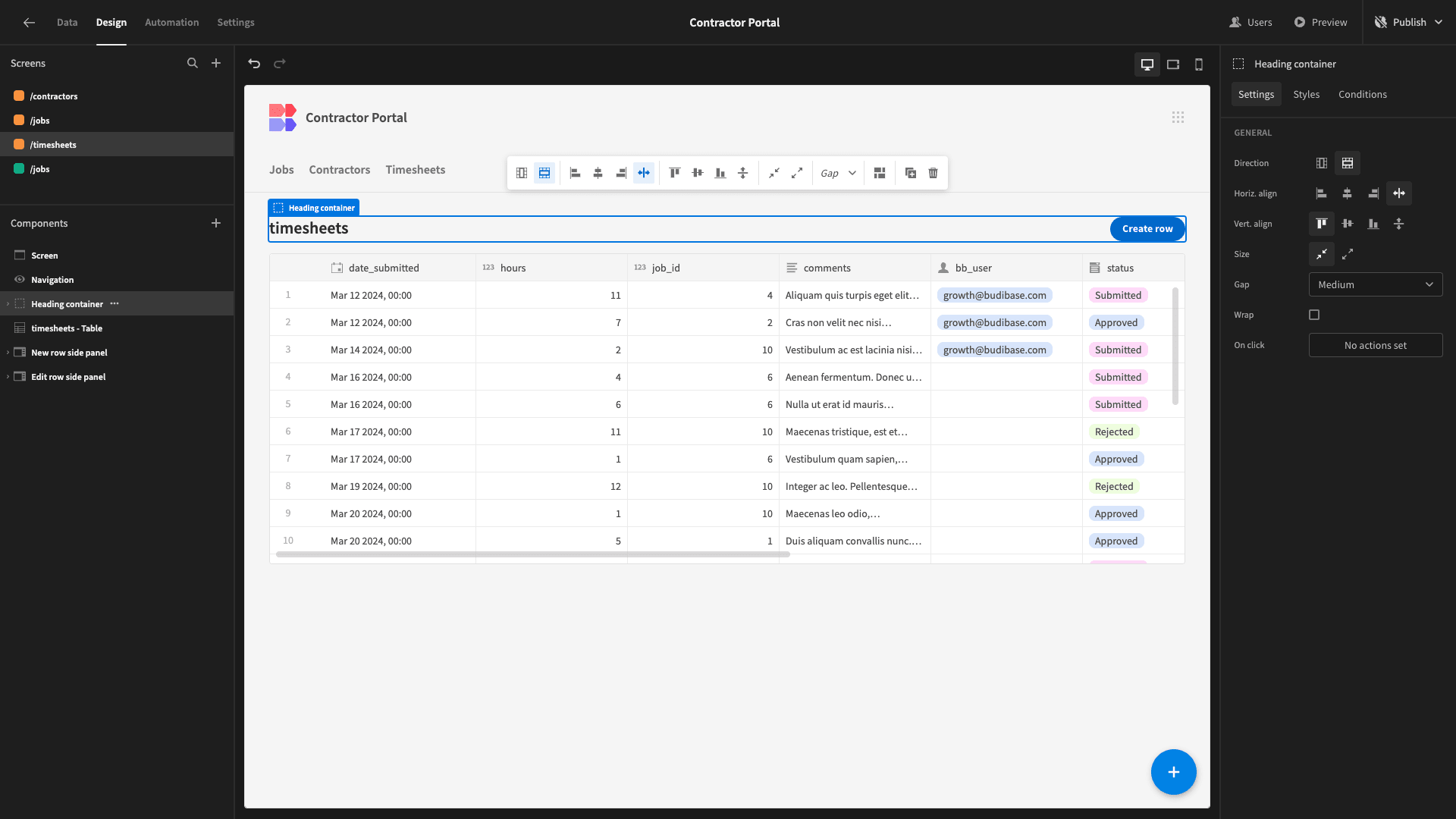Align left in the floating toolbar
The height and width of the screenshot is (819, 1456).
coord(576,174)
